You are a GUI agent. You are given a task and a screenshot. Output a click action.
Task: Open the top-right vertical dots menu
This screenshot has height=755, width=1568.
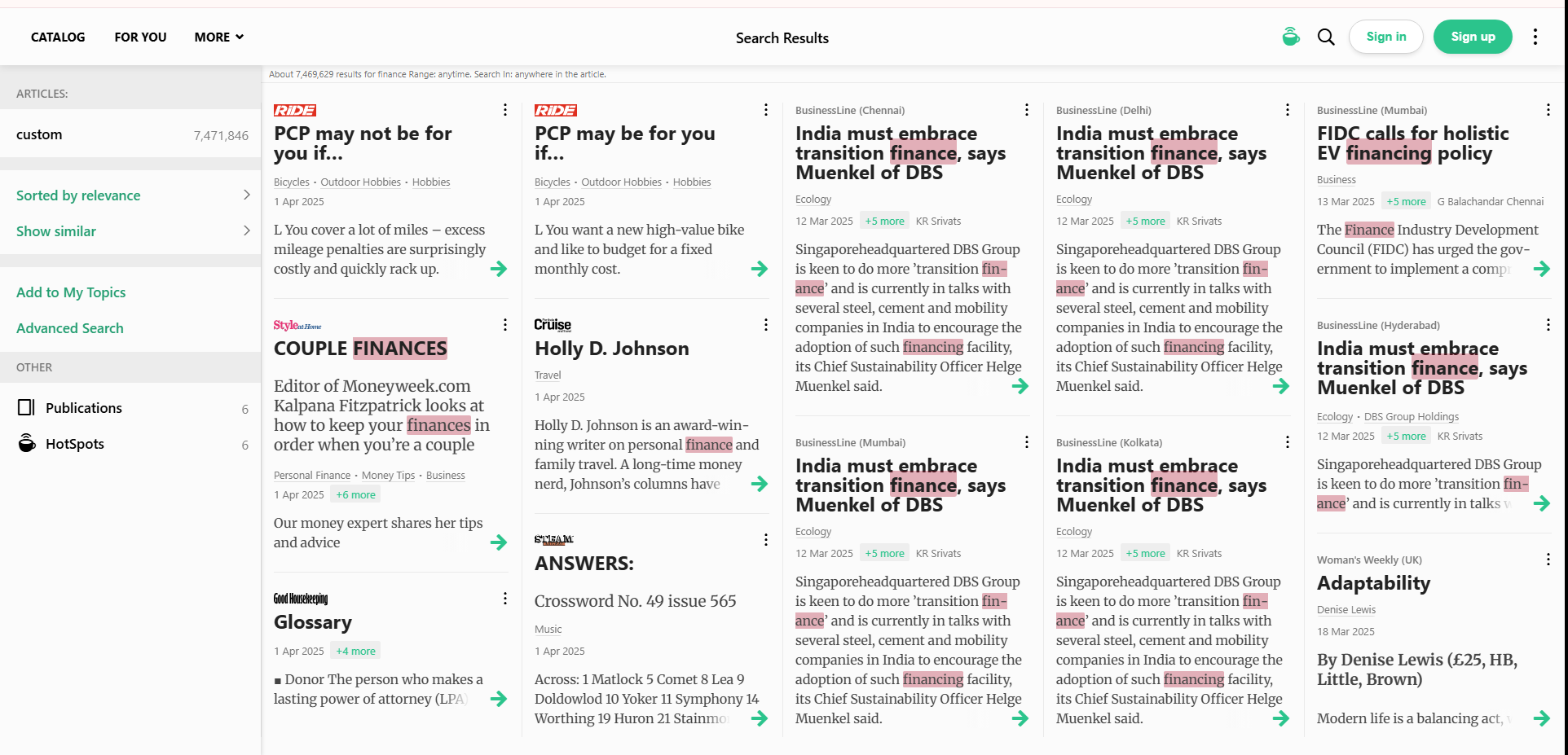pos(1535,37)
